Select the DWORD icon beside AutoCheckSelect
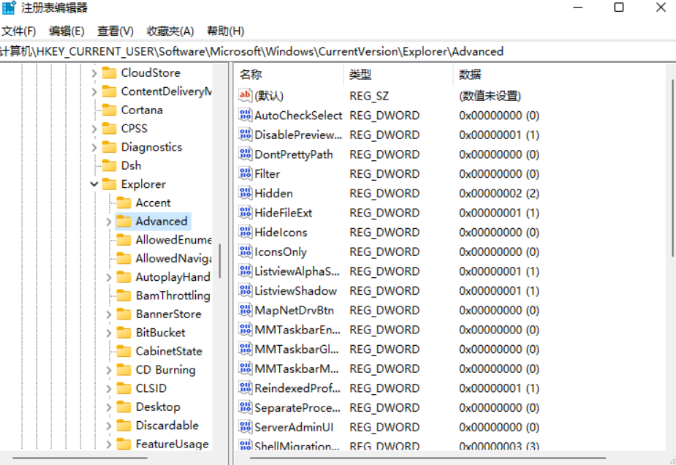The height and width of the screenshot is (465, 676). (246, 115)
